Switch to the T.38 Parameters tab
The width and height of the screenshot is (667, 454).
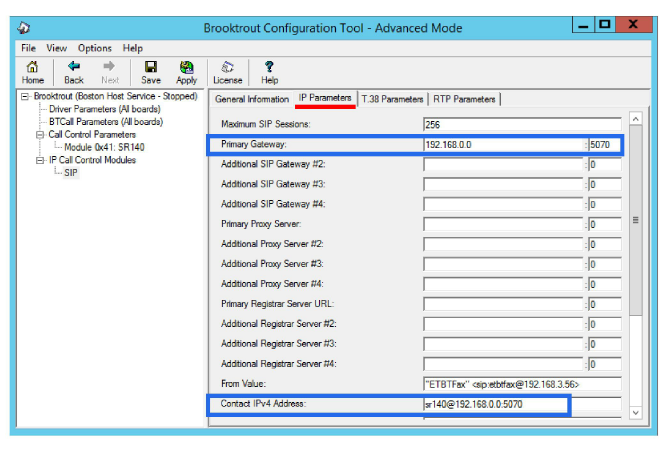pyautogui.click(x=392, y=99)
